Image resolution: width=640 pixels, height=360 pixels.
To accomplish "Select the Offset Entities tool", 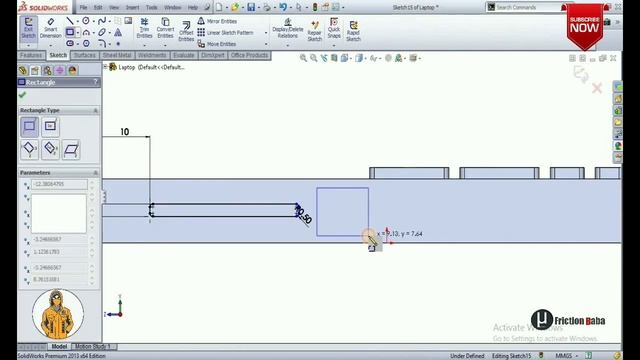I will [x=186, y=31].
